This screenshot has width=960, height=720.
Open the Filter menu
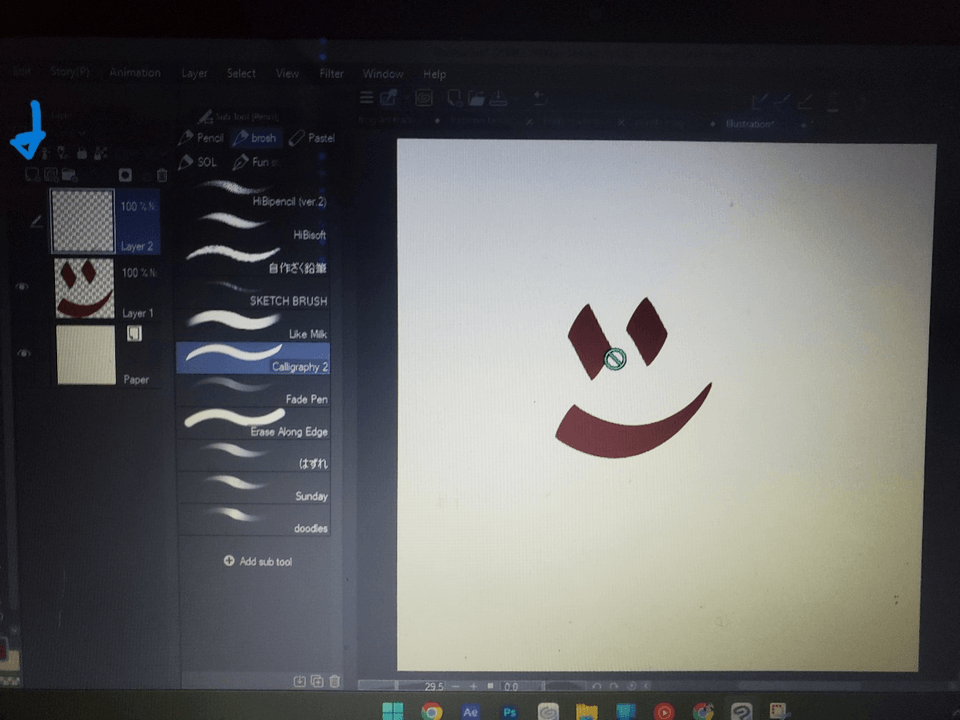coord(331,74)
